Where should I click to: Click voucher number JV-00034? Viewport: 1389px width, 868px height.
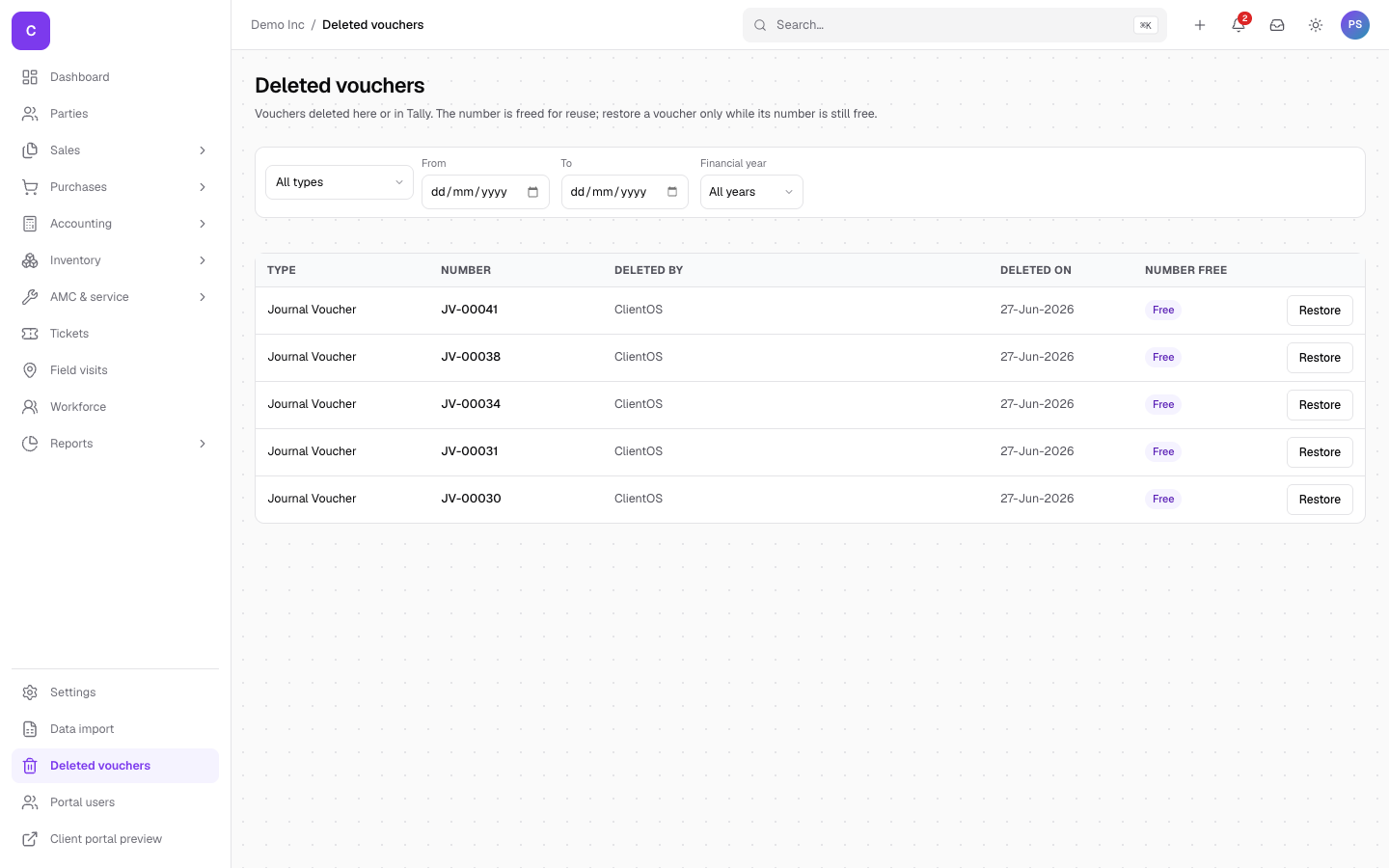pyautogui.click(x=471, y=404)
